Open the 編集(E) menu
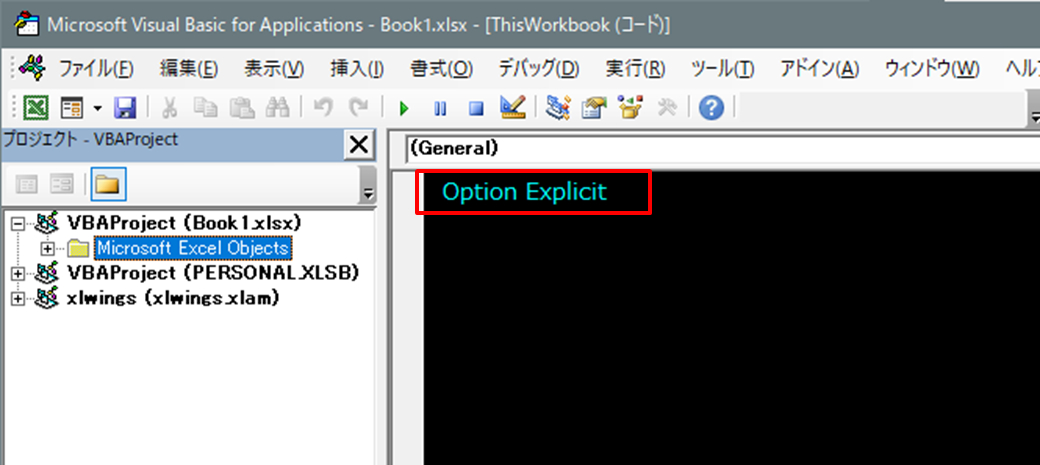The width and height of the screenshot is (1040, 465). 188,68
